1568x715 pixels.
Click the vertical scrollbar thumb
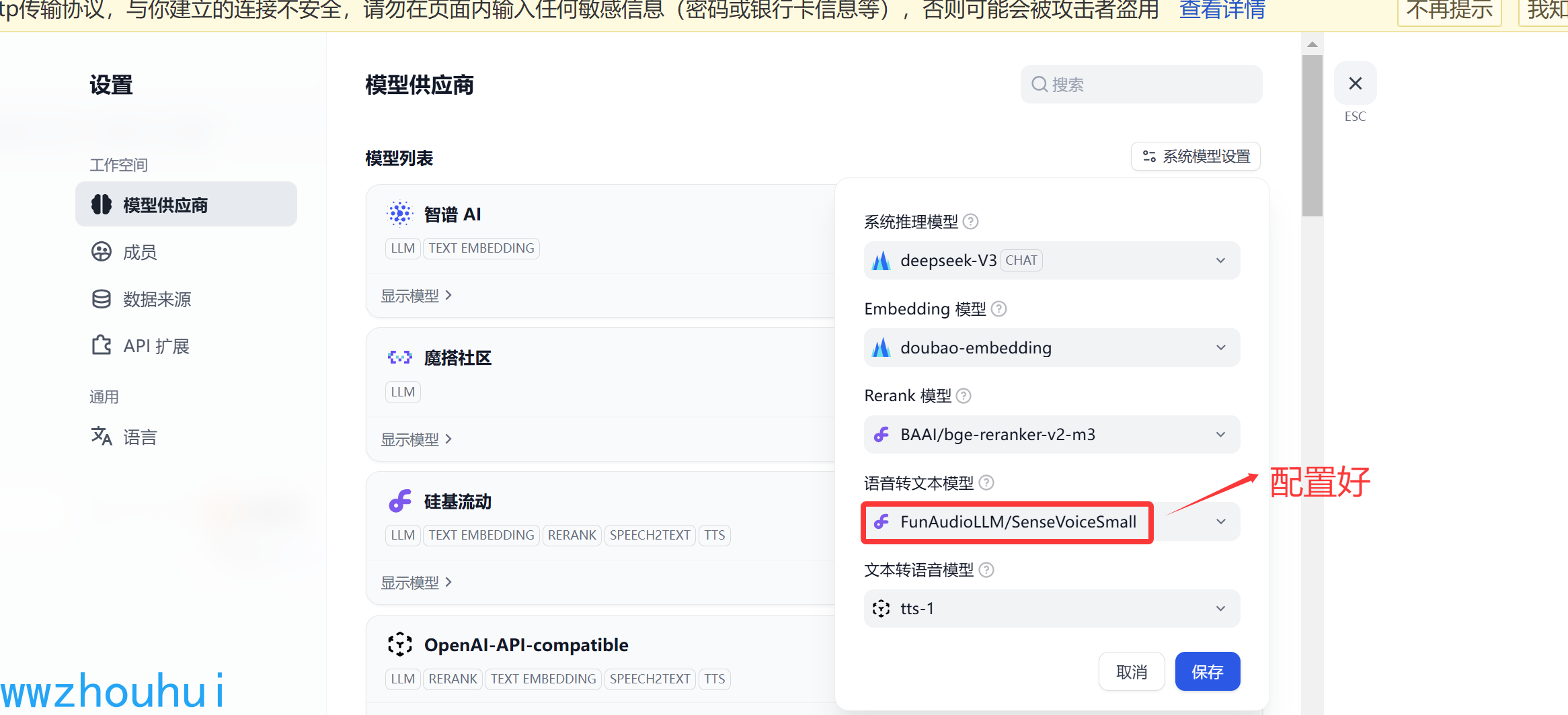pos(1312,136)
